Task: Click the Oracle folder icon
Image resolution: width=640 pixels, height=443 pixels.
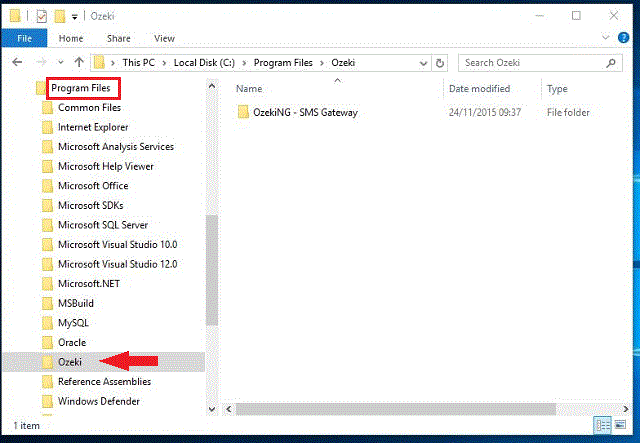Action: (x=48, y=343)
